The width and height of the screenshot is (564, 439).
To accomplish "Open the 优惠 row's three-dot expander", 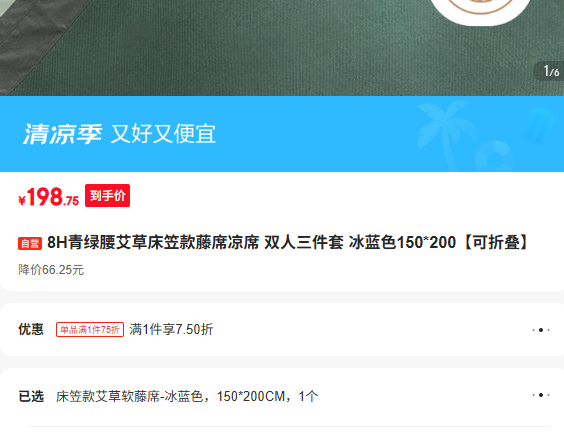I will [541, 330].
